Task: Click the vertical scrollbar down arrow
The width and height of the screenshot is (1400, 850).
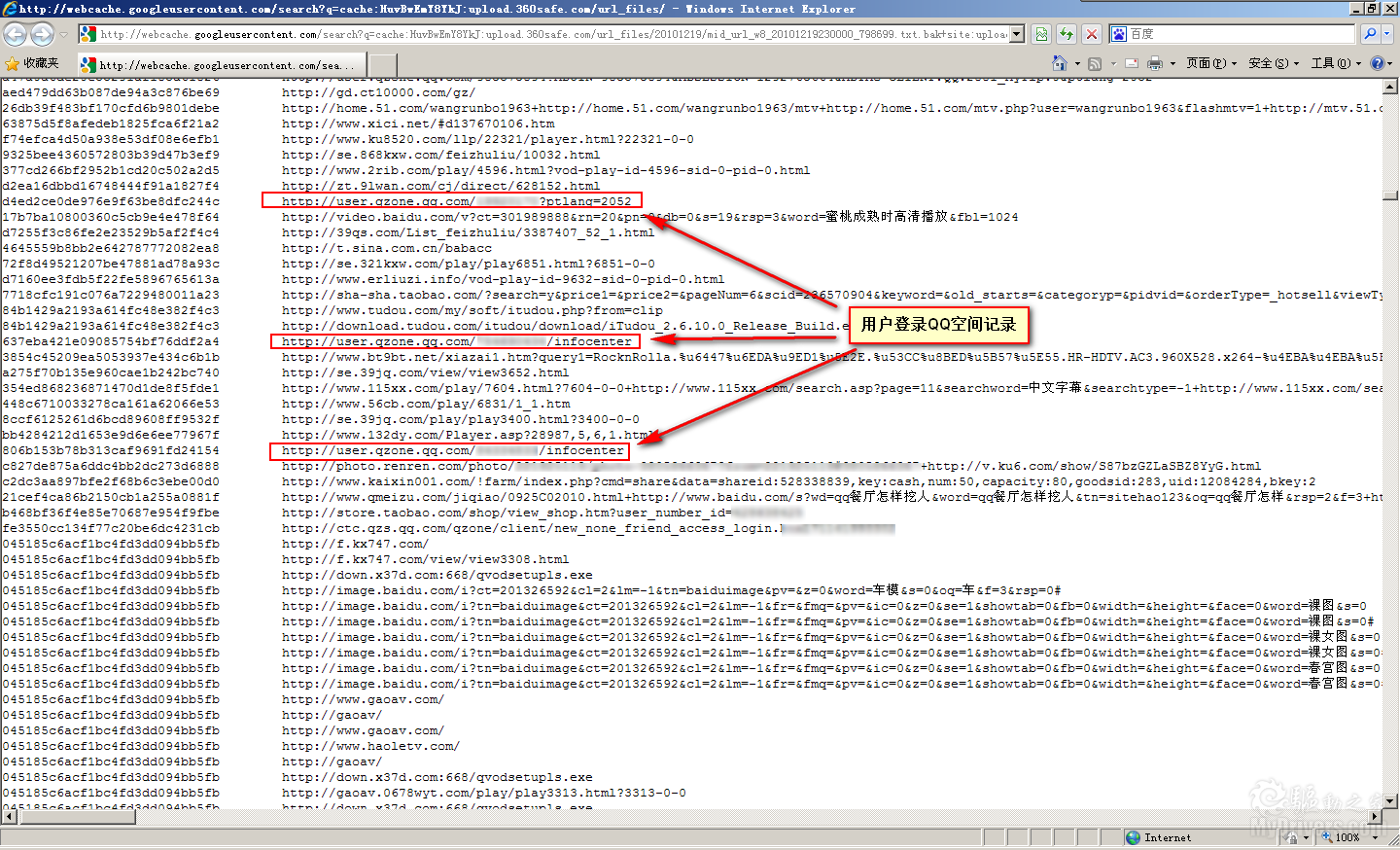Action: pyautogui.click(x=1390, y=801)
